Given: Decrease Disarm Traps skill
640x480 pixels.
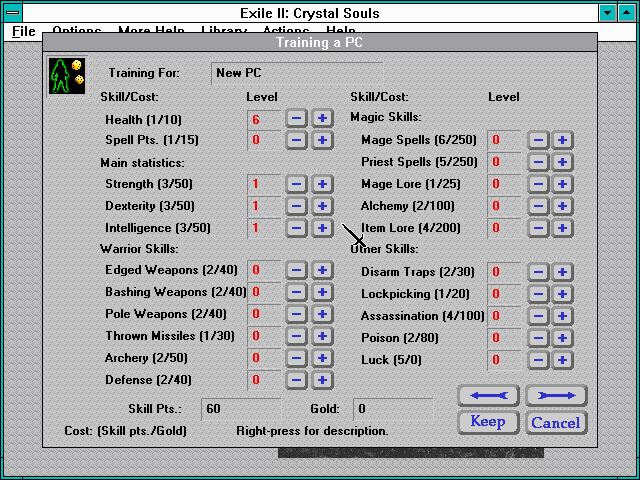Looking at the screenshot, I should point(538,272).
